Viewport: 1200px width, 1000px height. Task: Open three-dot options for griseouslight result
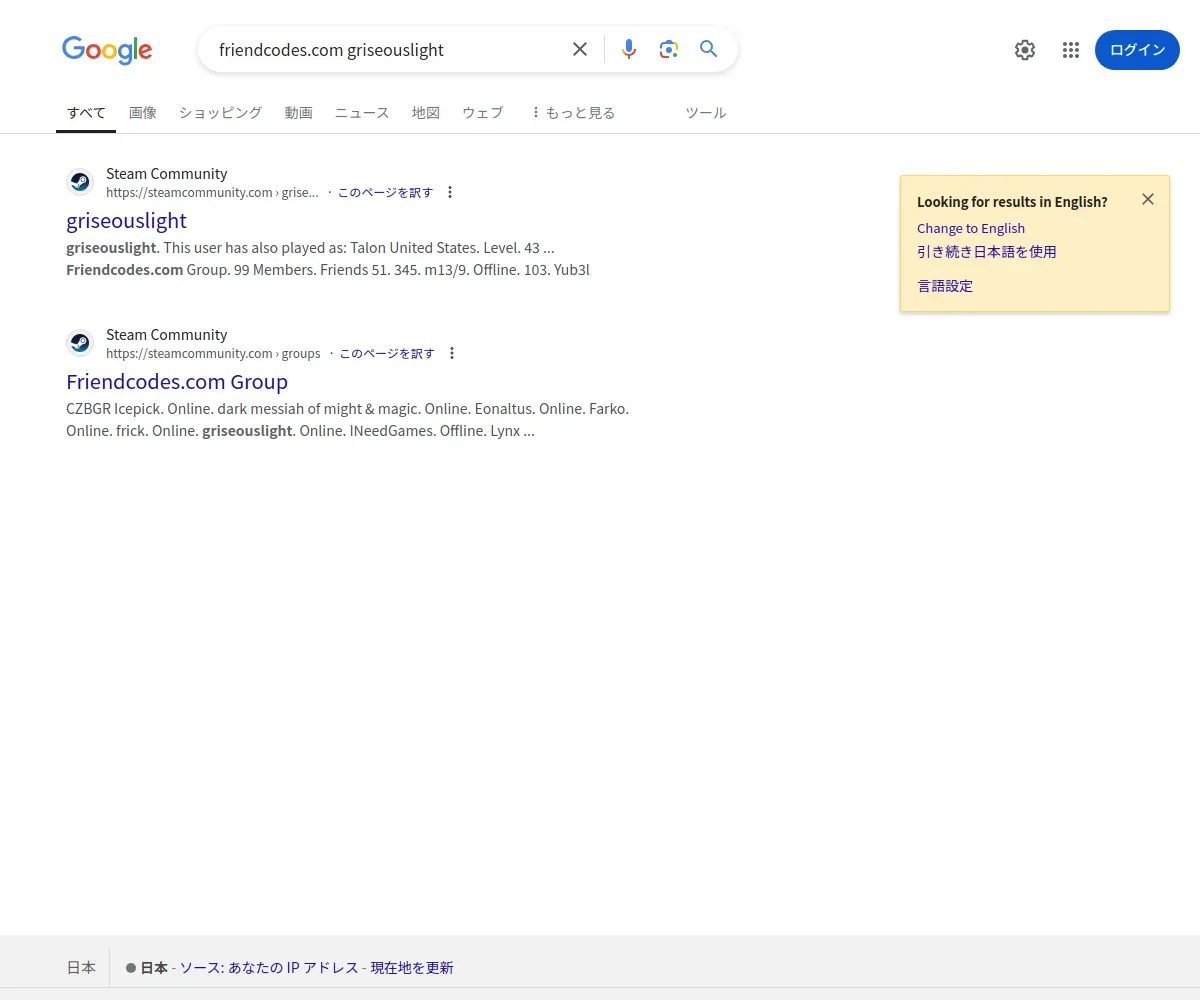coord(450,192)
